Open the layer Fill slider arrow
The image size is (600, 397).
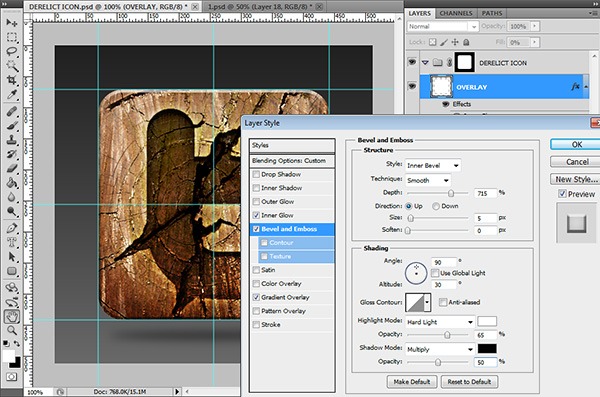tap(535, 42)
